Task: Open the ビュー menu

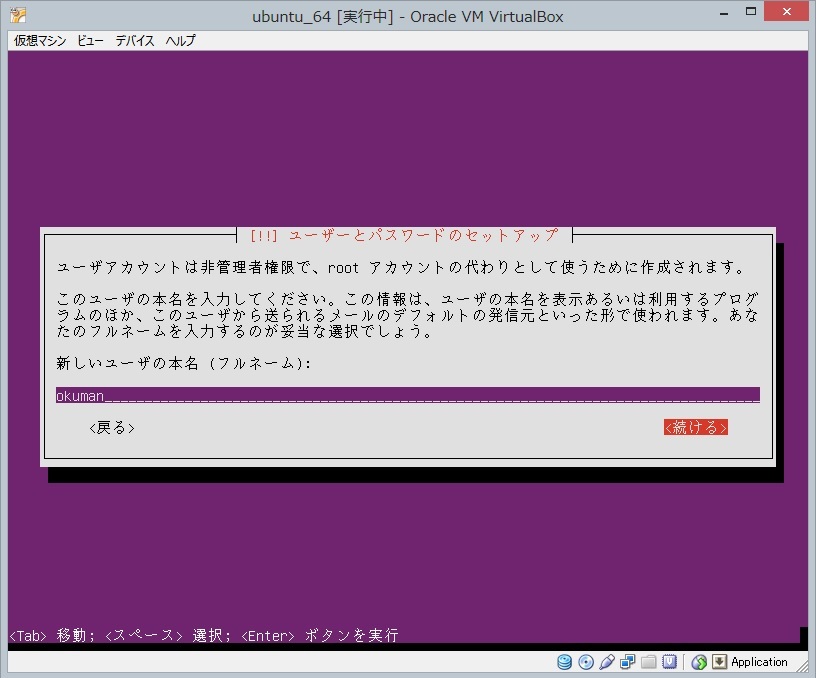Action: (x=90, y=41)
